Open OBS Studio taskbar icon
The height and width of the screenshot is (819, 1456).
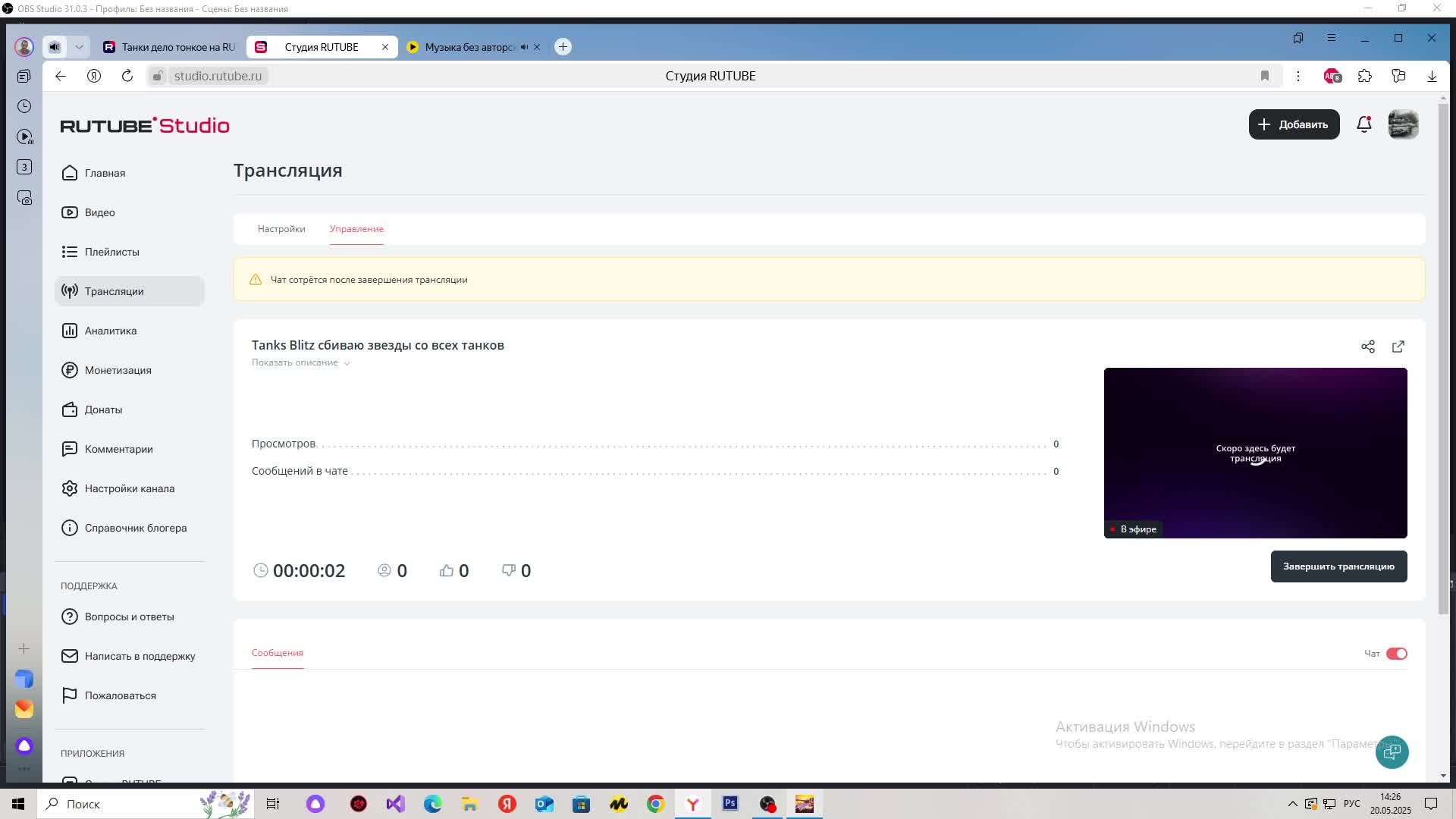tap(767, 804)
